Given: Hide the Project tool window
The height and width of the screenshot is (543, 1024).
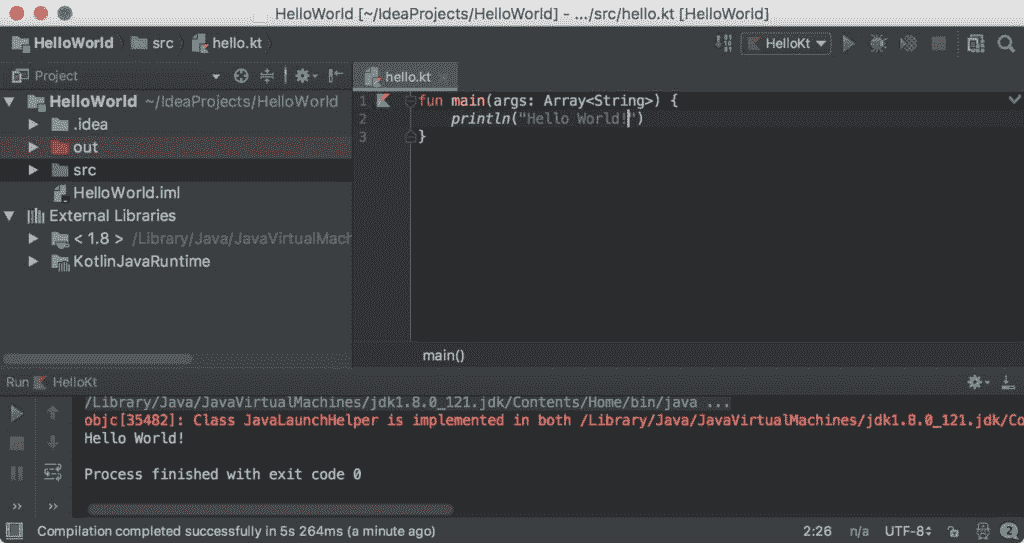Looking at the screenshot, I should pos(335,76).
